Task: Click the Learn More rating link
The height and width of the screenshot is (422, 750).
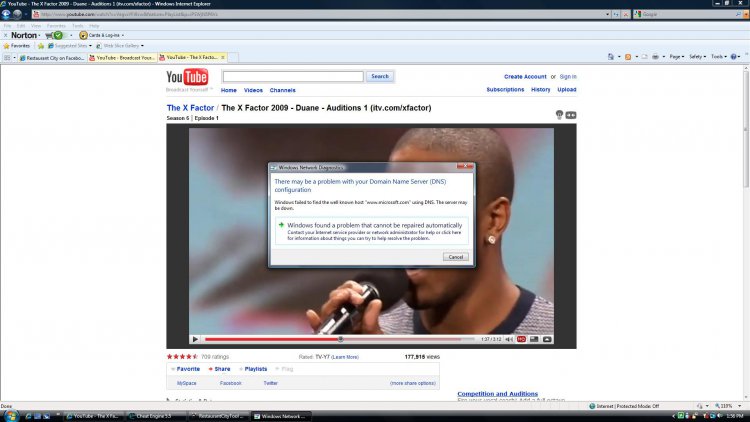Action: pyautogui.click(x=345, y=357)
